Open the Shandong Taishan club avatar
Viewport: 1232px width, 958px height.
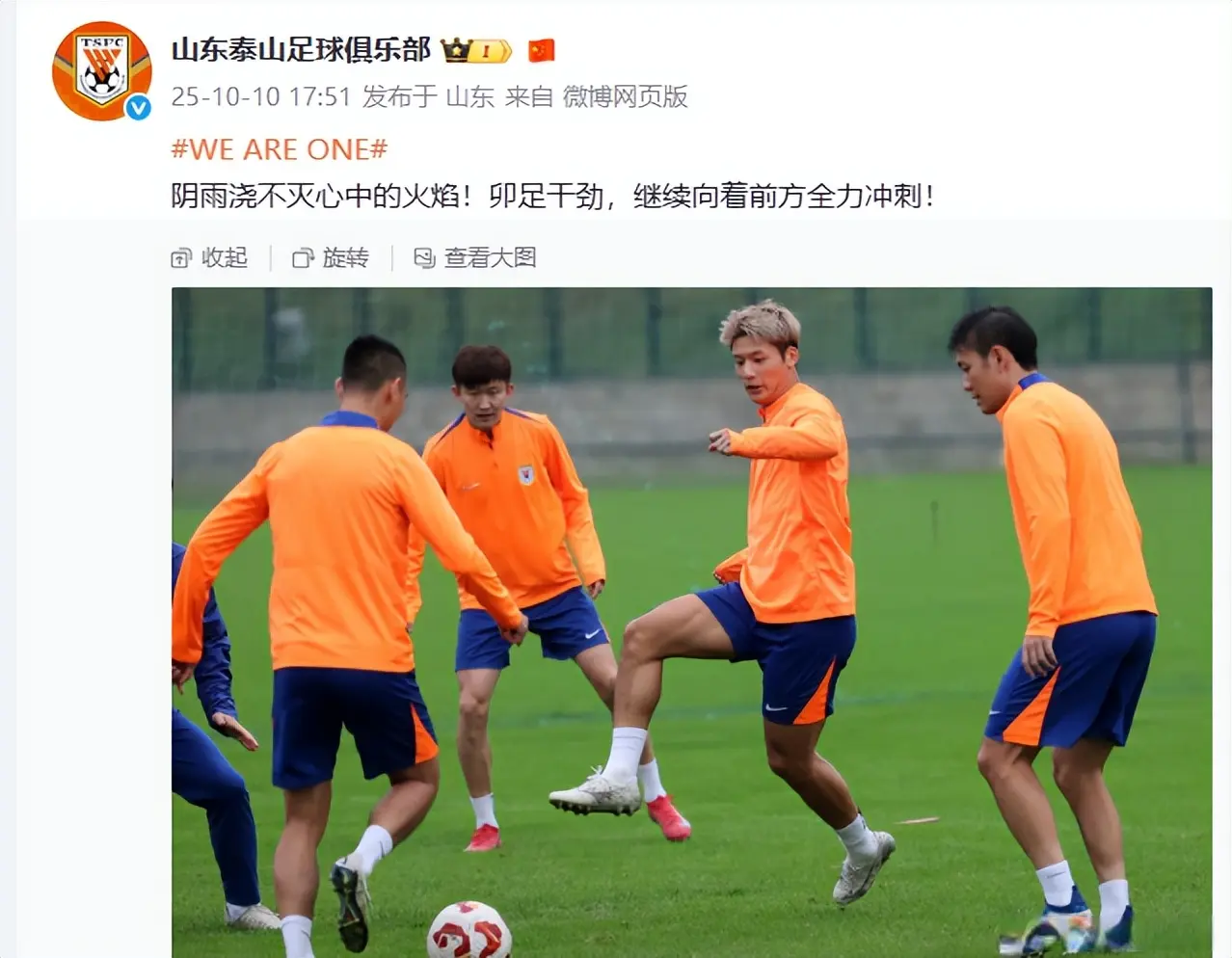[101, 71]
